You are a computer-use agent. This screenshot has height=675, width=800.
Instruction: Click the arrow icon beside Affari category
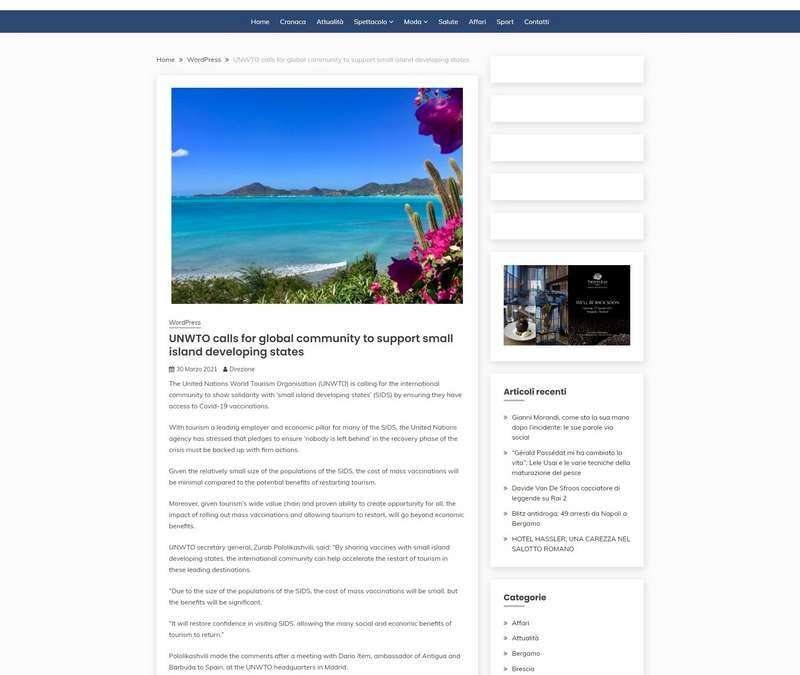(x=508, y=621)
